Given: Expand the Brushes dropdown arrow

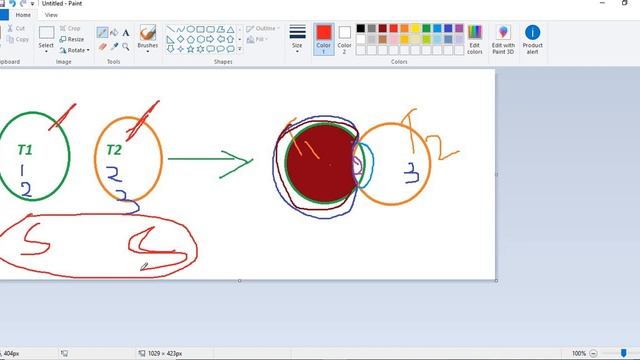Looking at the screenshot, I should [x=148, y=51].
